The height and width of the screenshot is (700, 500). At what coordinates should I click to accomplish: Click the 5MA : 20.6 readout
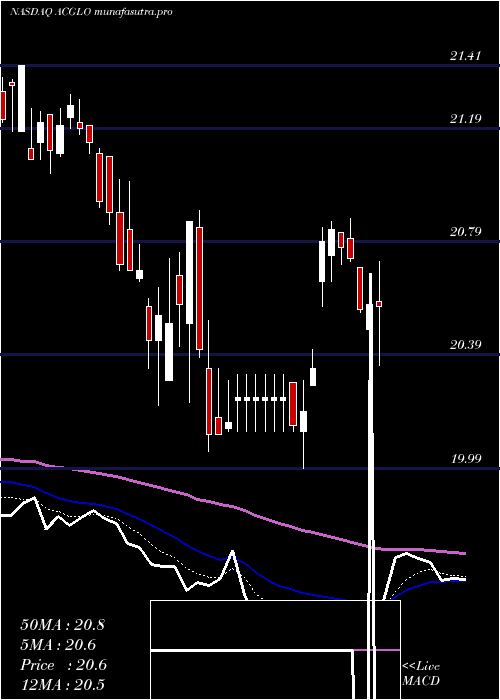[58, 645]
